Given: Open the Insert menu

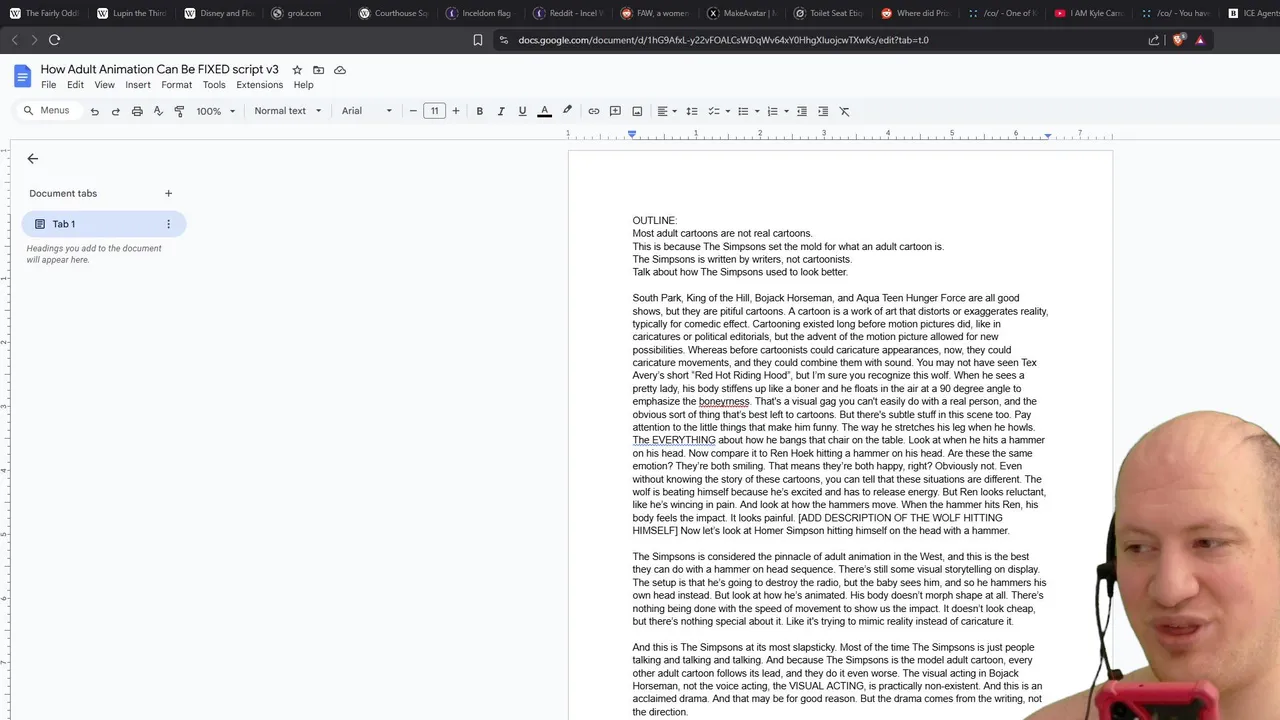Looking at the screenshot, I should 138,85.
